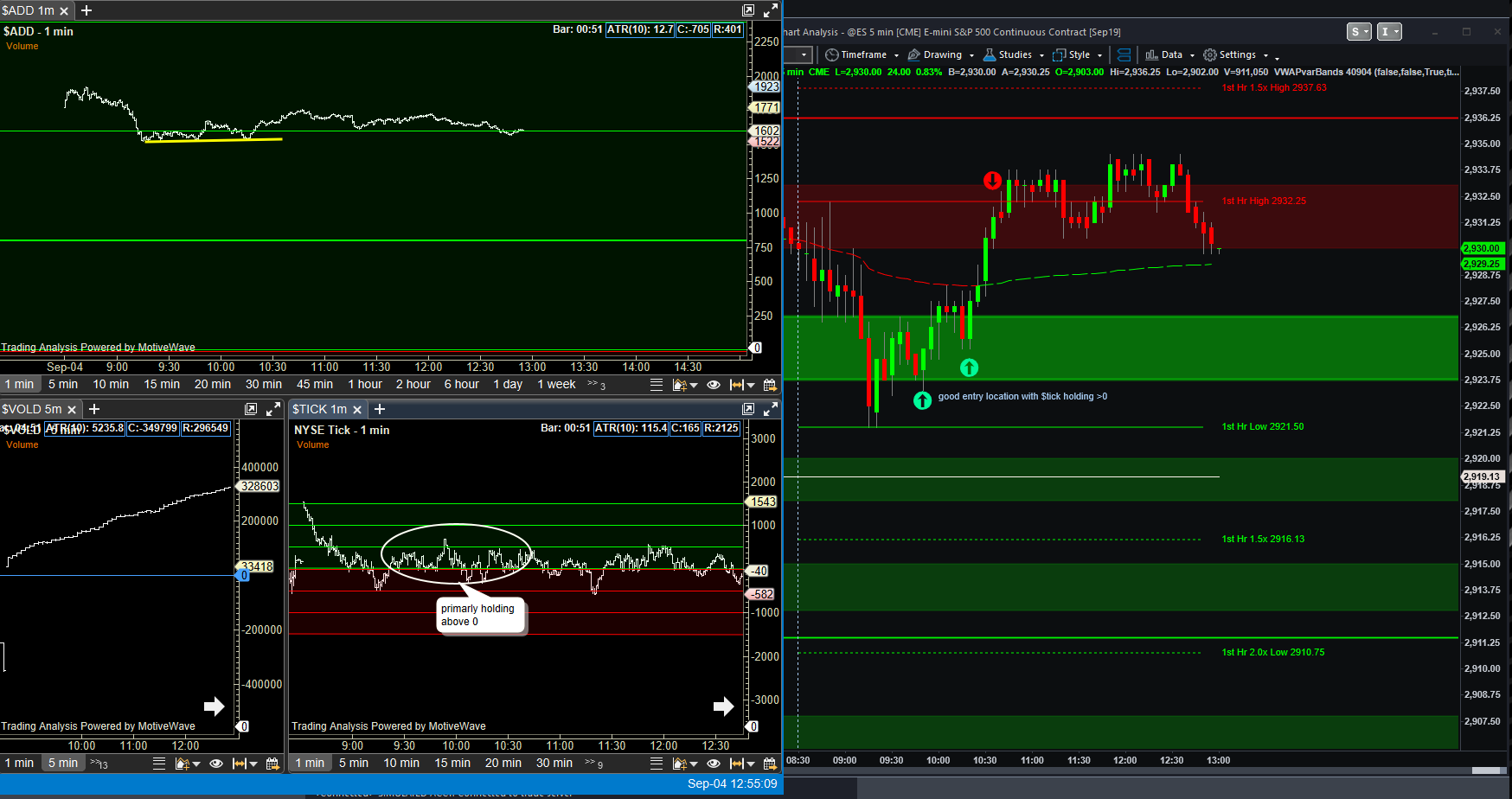Click the $ADD chart bar-width spacing icon
The image size is (1512, 799).
[737, 385]
